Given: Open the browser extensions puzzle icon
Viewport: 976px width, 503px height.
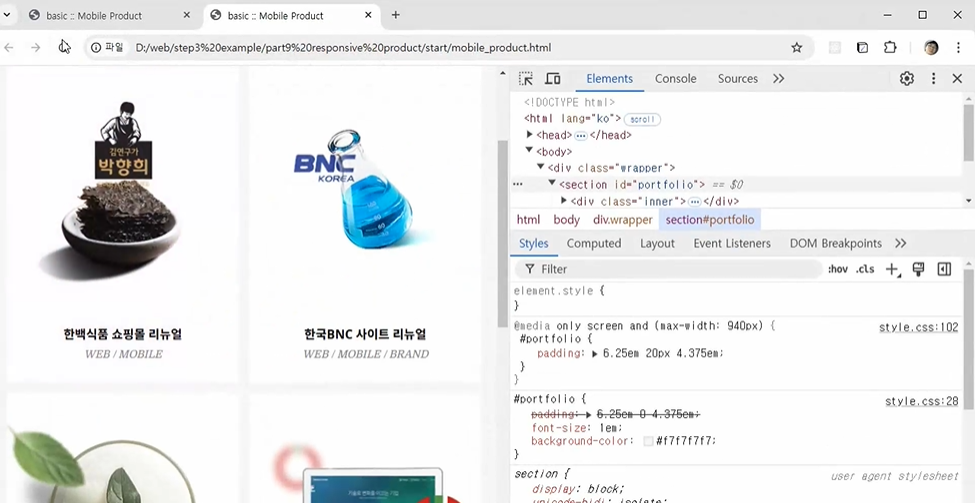Looking at the screenshot, I should (x=890, y=47).
